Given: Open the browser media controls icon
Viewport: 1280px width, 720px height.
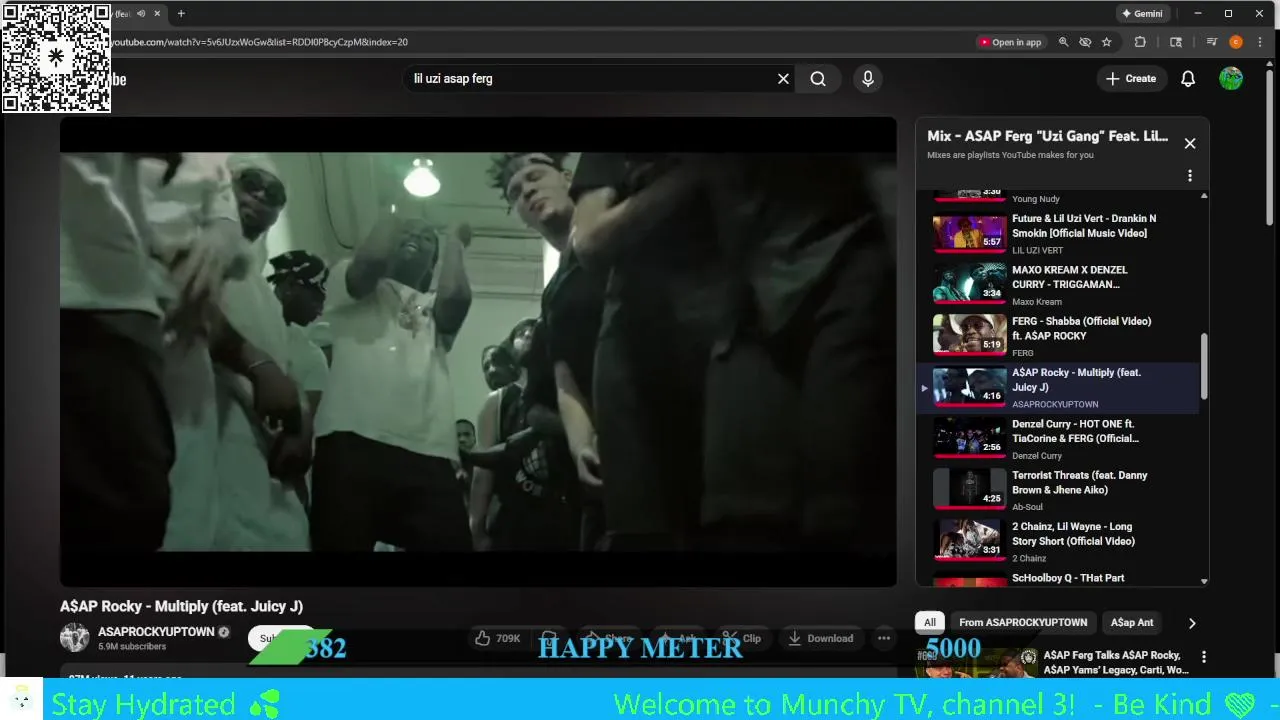Looking at the screenshot, I should pos(1212,42).
